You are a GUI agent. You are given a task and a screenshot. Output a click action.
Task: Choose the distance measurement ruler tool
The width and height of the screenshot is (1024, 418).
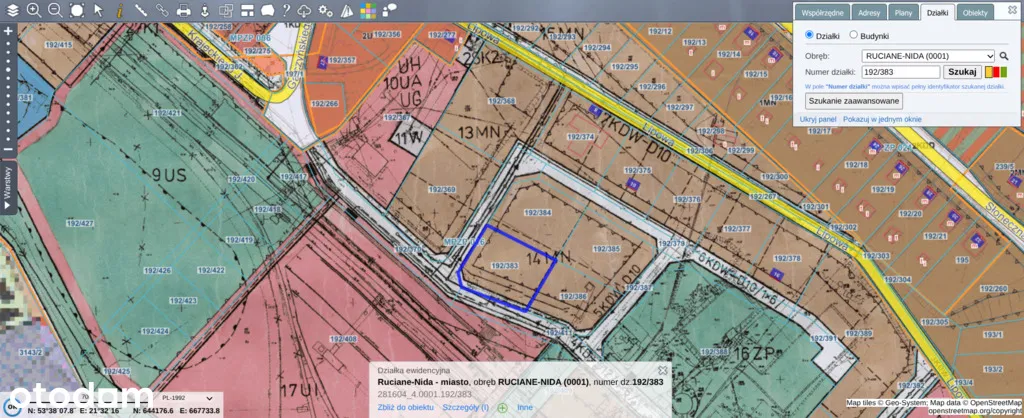[141, 10]
